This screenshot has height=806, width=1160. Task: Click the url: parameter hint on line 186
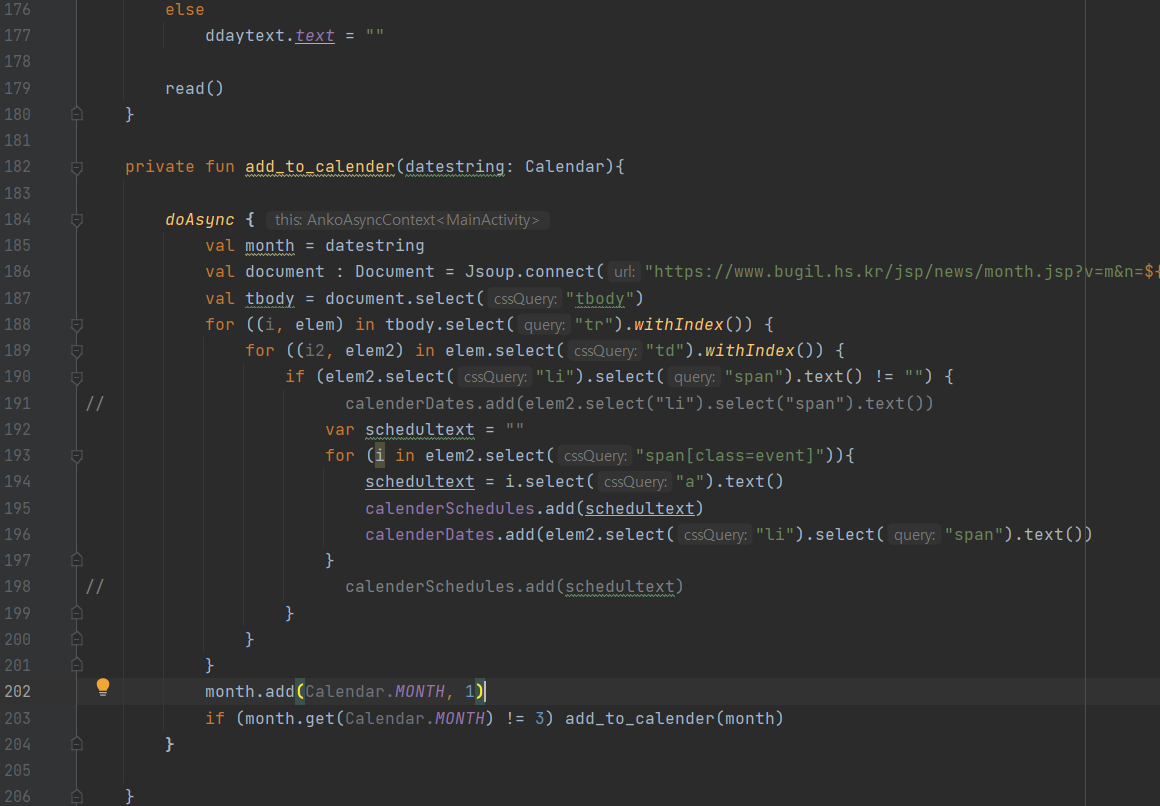coord(624,272)
